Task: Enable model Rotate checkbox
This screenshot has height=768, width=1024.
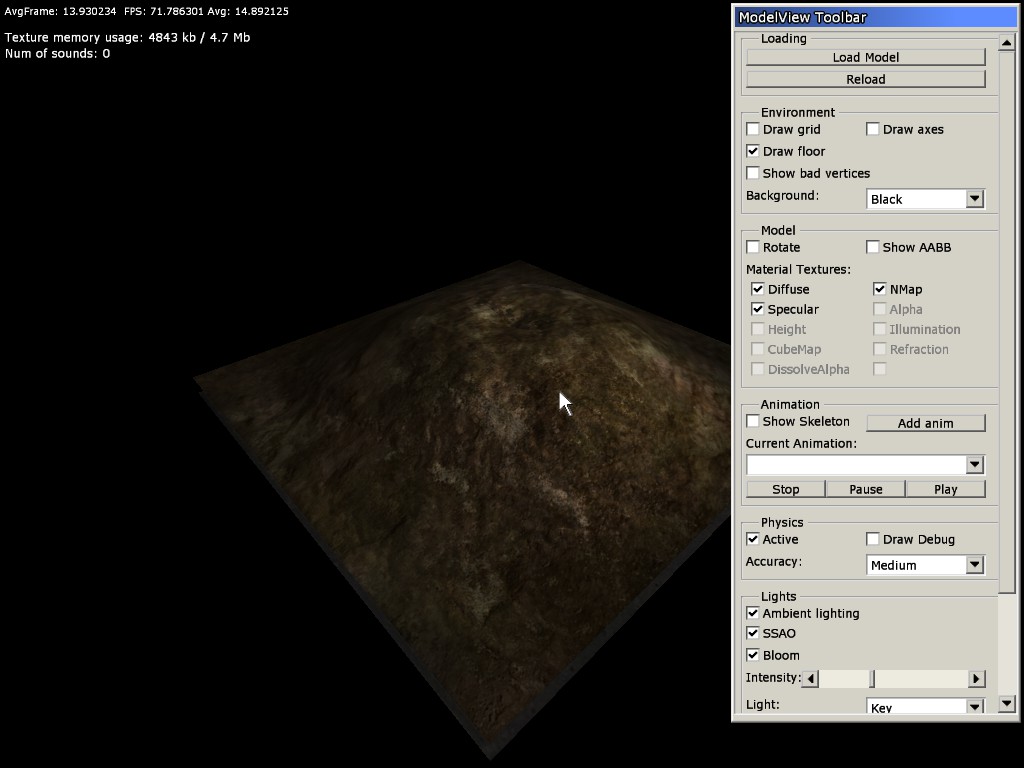Action: [753, 247]
